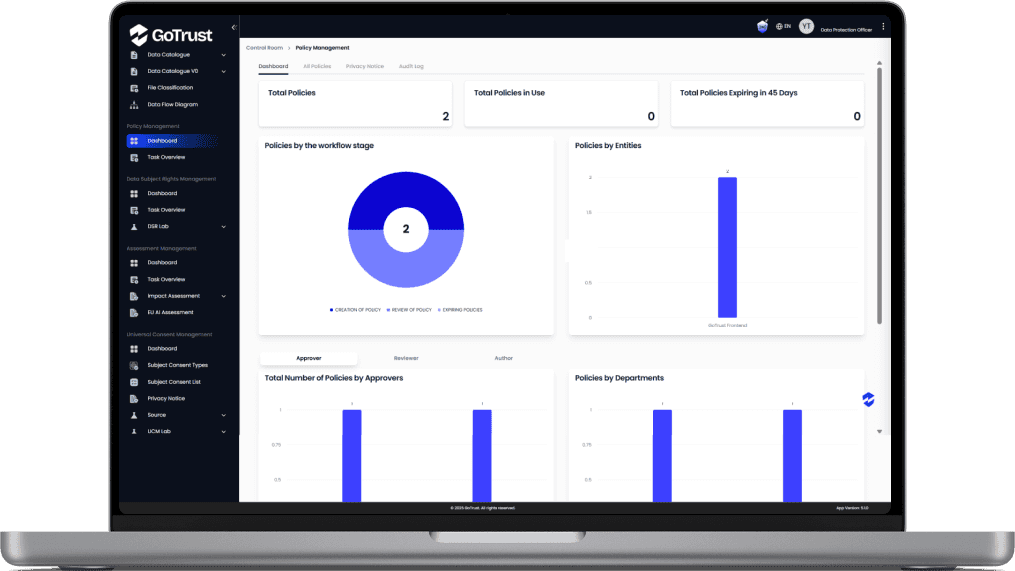Click the Total Policies Expiring in 45 Days card

point(767,104)
